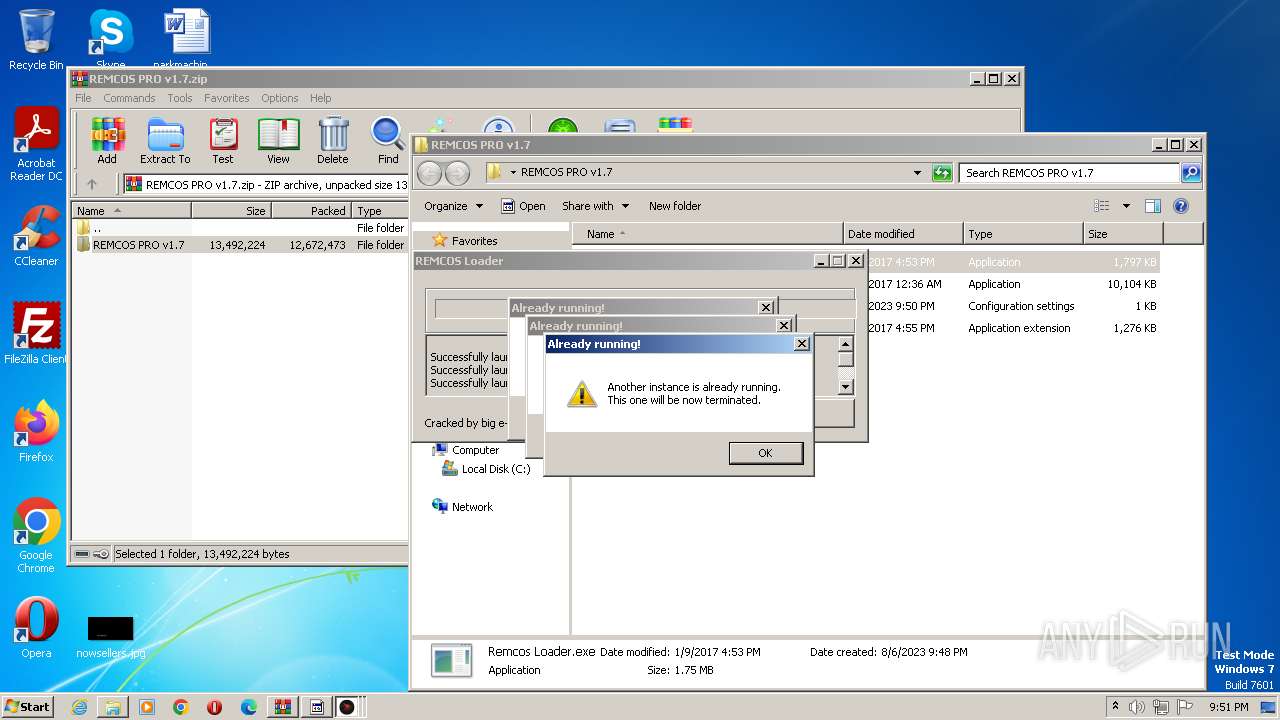This screenshot has width=1280, height=720.
Task: Open Tools menu in WinRAR
Action: click(180, 98)
